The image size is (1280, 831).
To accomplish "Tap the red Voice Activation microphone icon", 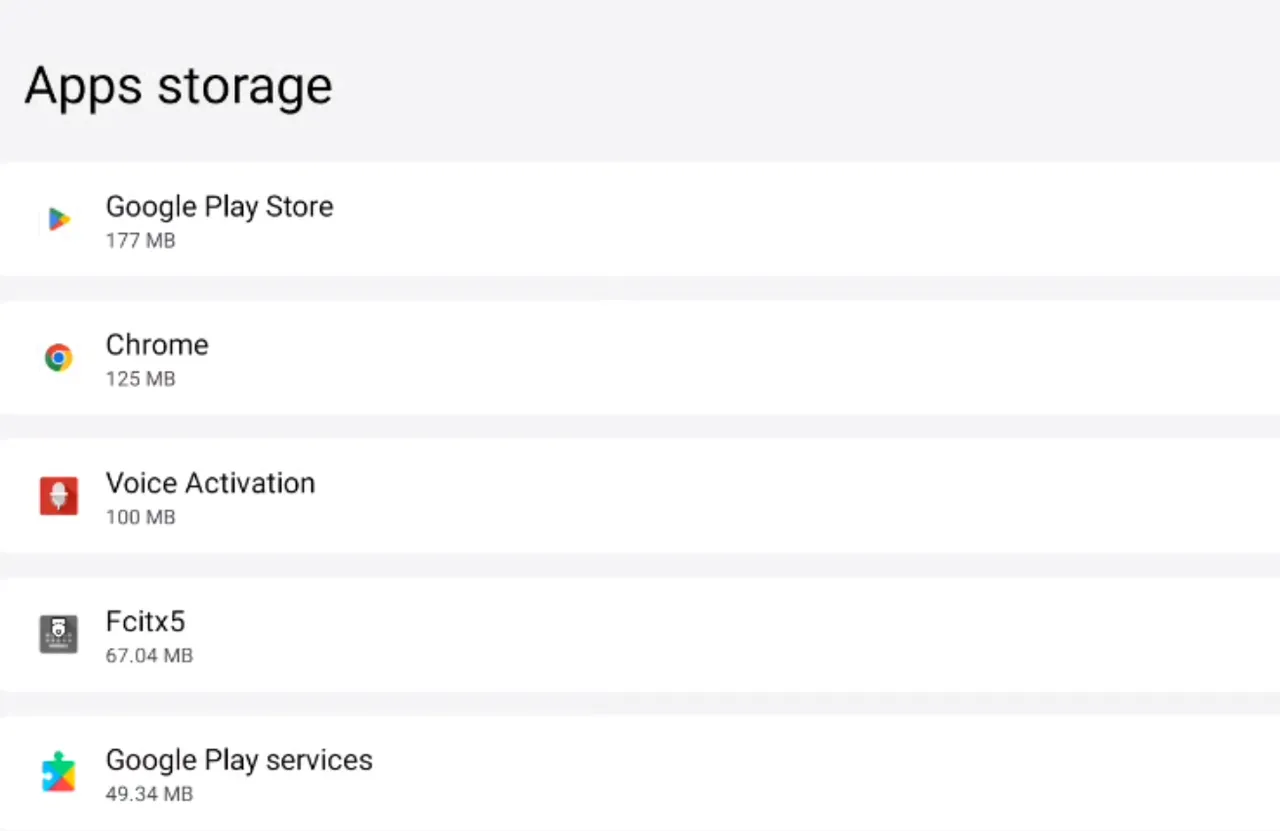I will (x=59, y=496).
